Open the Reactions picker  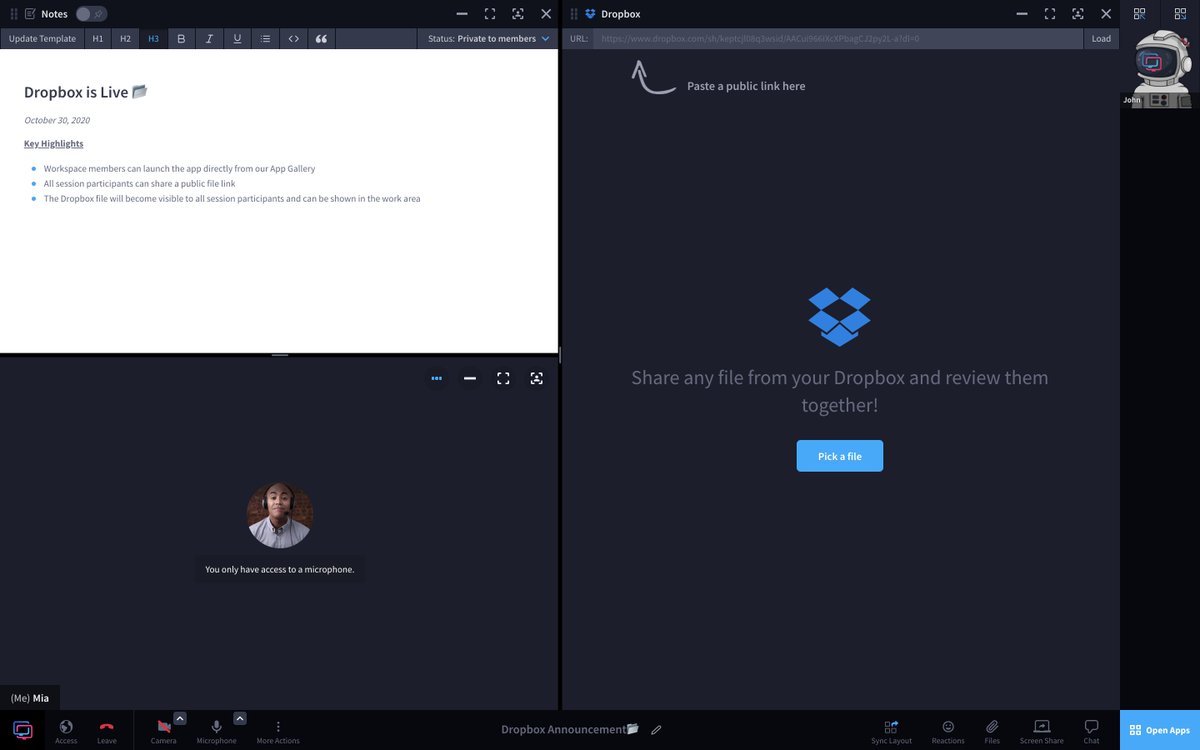click(x=948, y=732)
